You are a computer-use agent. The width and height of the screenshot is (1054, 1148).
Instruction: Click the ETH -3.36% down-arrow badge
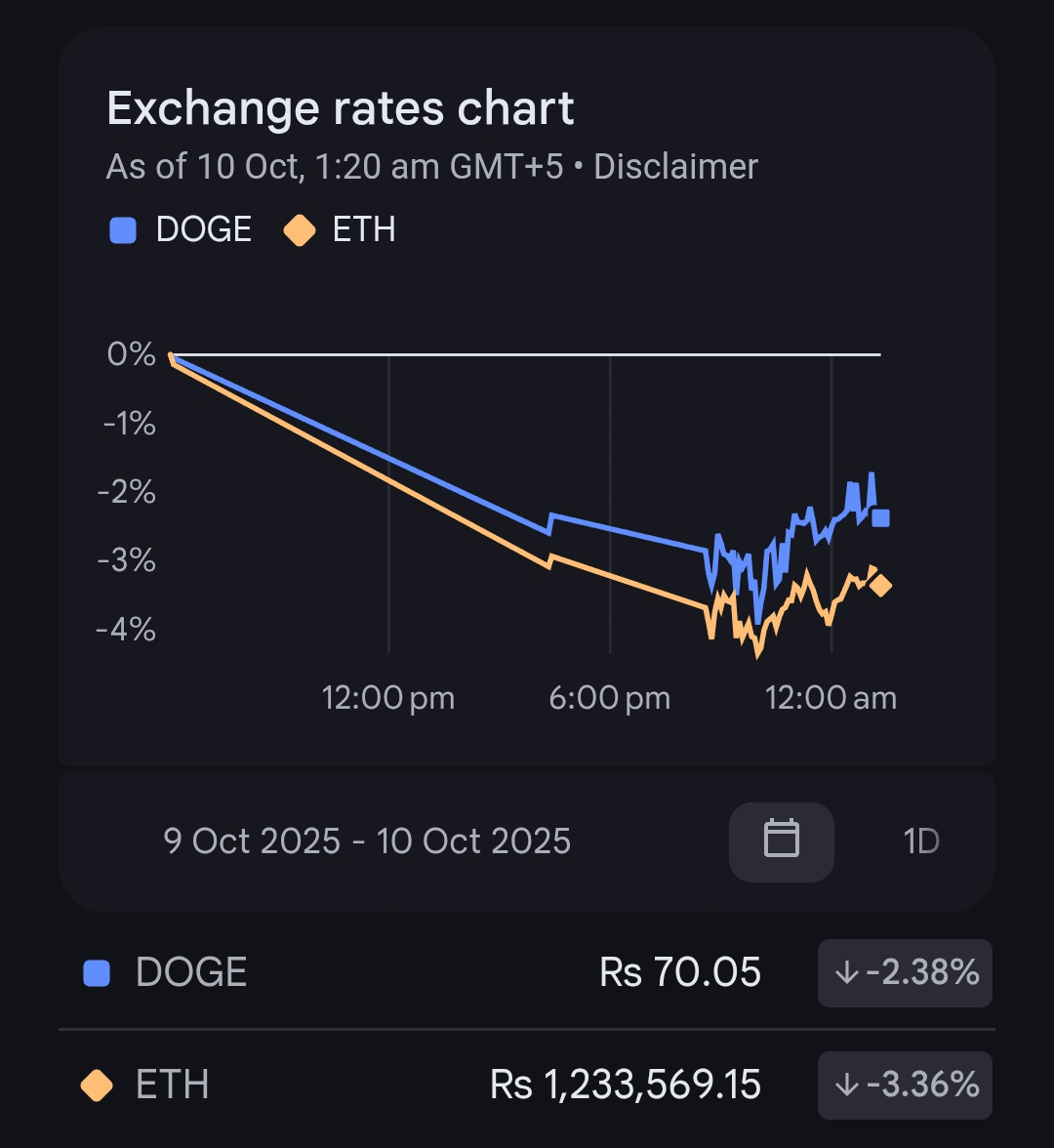click(905, 1085)
